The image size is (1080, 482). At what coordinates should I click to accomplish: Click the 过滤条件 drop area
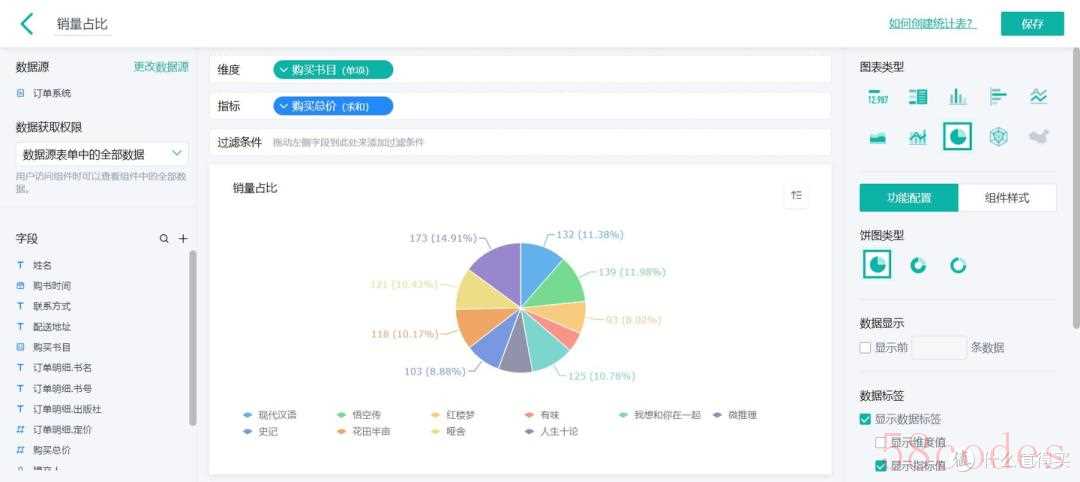pos(520,143)
